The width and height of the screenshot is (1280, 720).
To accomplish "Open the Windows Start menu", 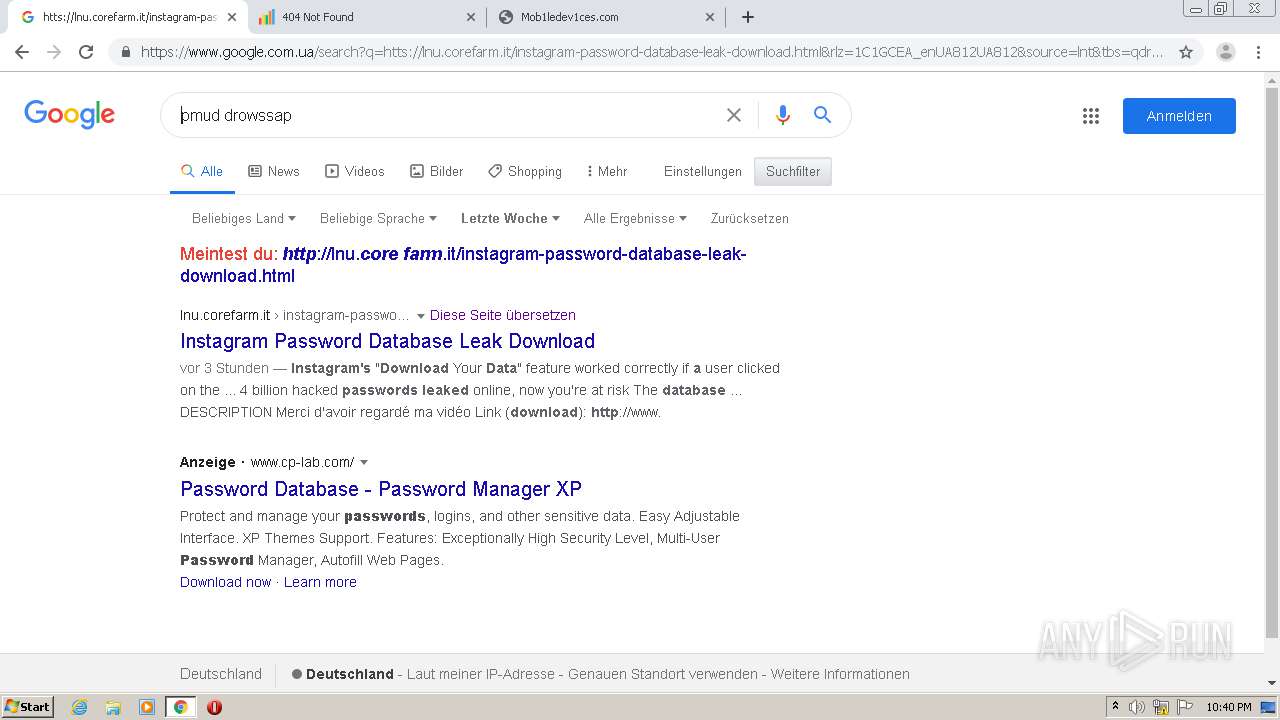I will (27, 707).
